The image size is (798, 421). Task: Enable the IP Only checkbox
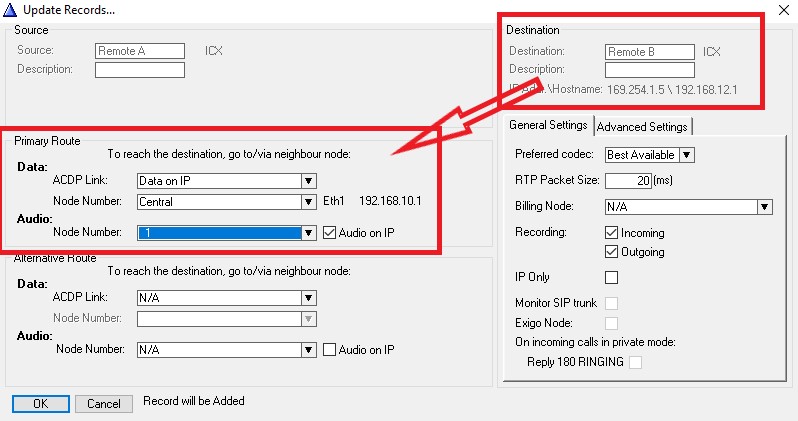point(611,277)
